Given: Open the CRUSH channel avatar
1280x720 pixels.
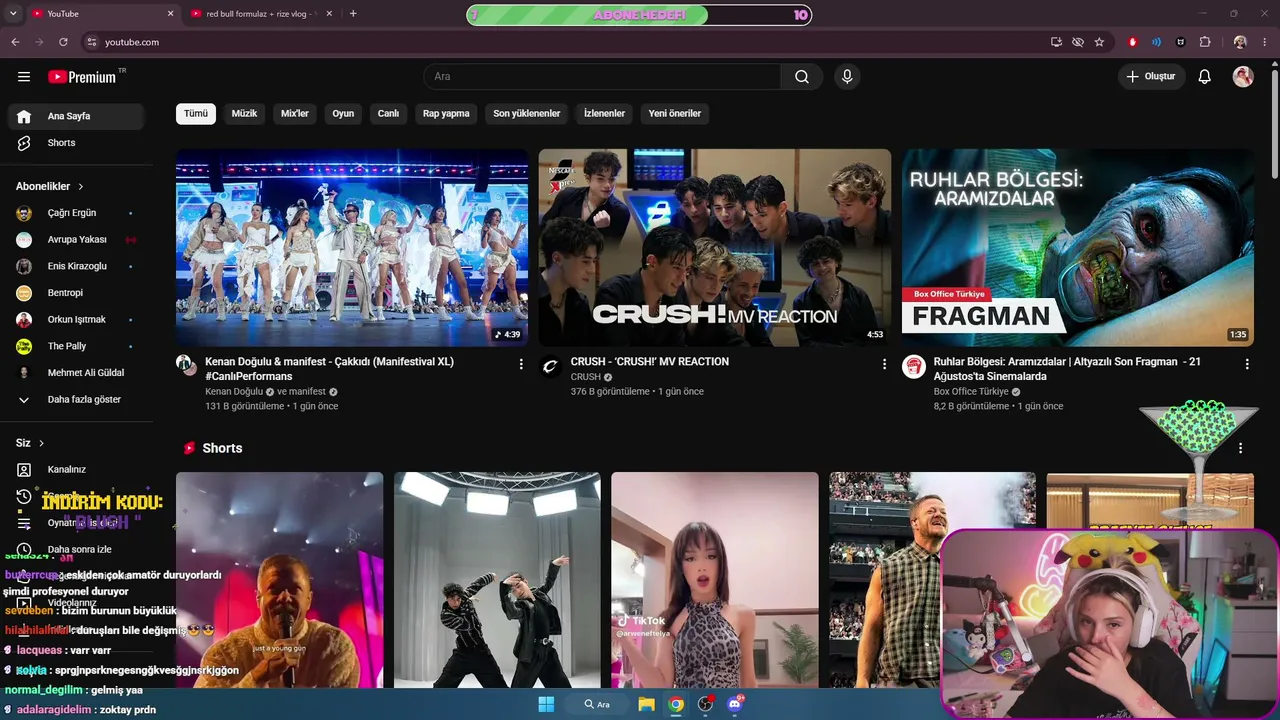Looking at the screenshot, I should pyautogui.click(x=550, y=366).
